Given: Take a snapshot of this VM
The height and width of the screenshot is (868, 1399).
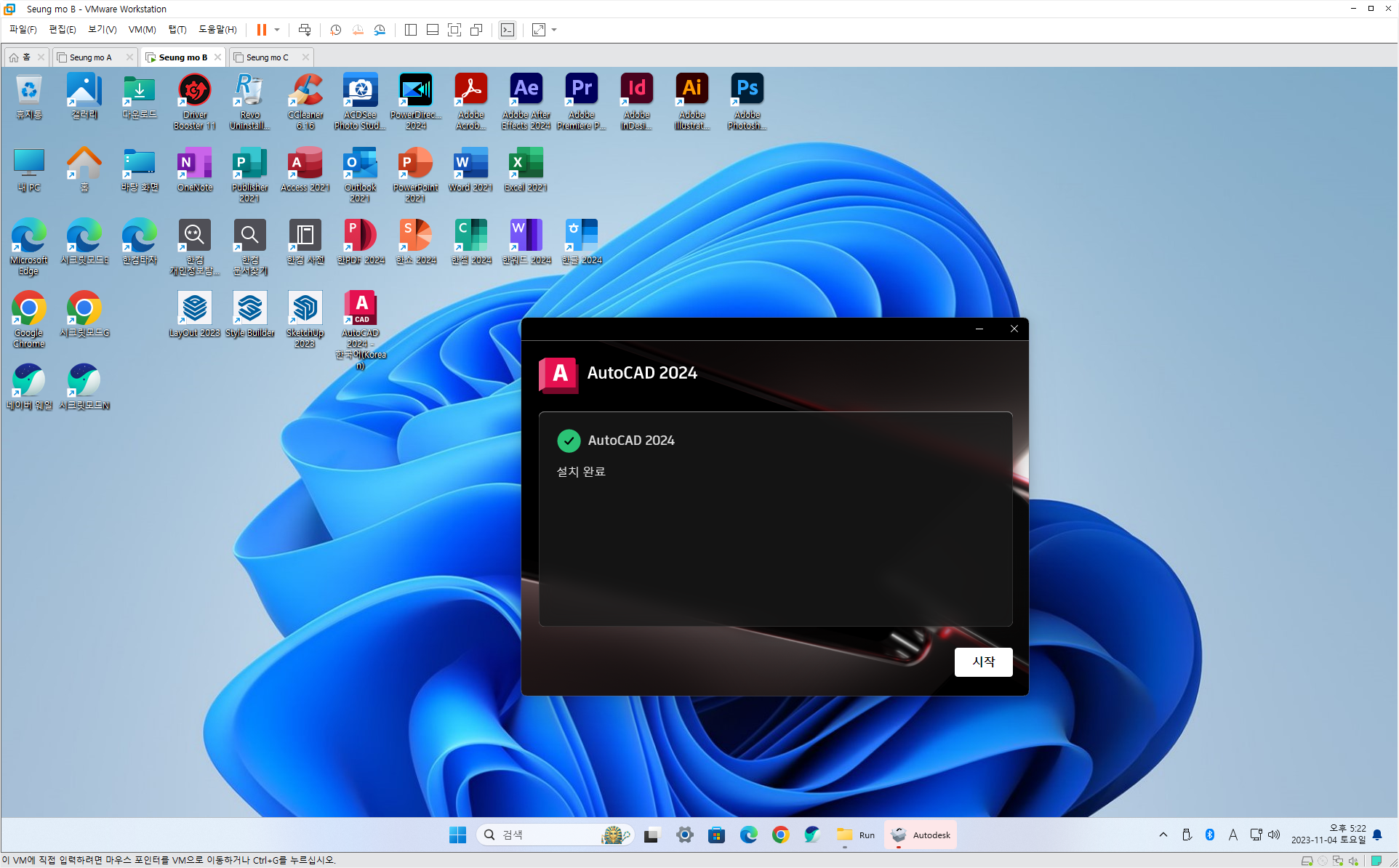Looking at the screenshot, I should click(335, 30).
